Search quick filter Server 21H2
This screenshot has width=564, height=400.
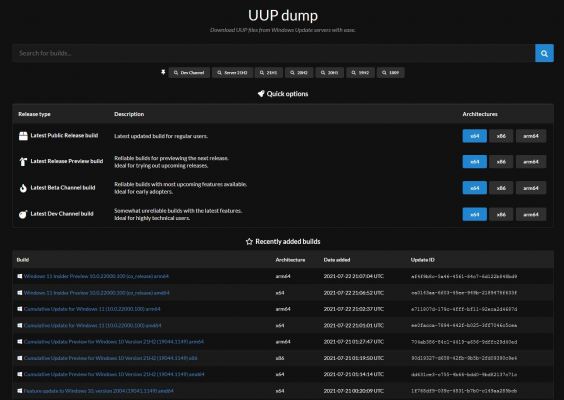232,73
